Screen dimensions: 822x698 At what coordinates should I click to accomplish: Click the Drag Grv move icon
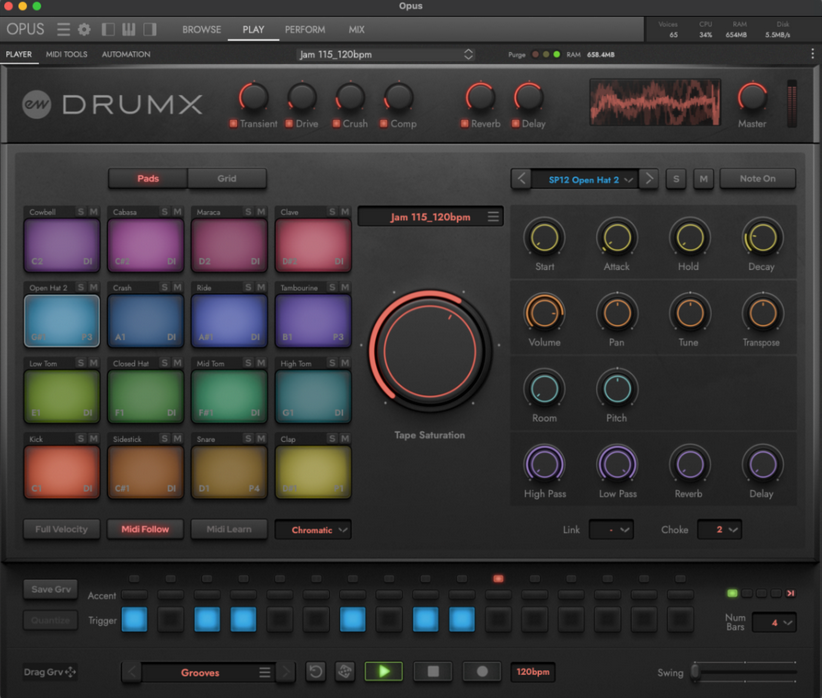pos(70,672)
